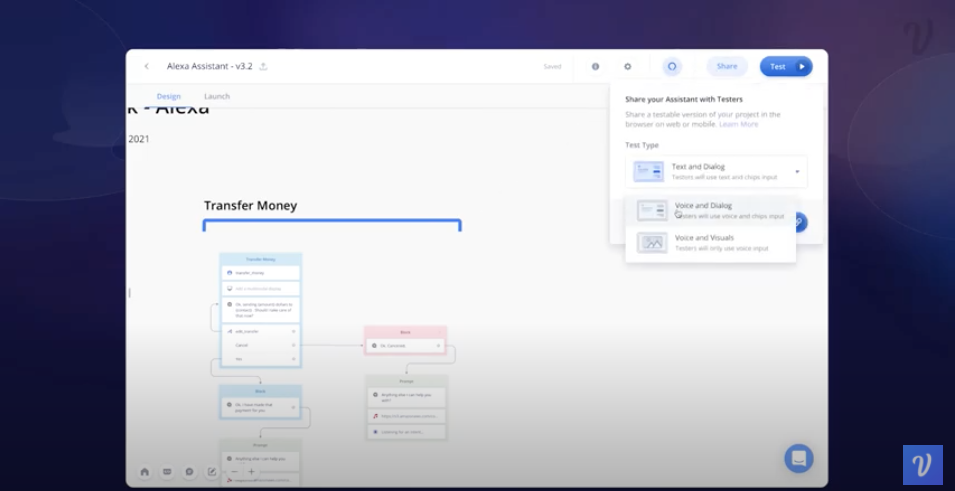Open the chat support widget
Viewport: 955px width, 491px height.
click(799, 458)
